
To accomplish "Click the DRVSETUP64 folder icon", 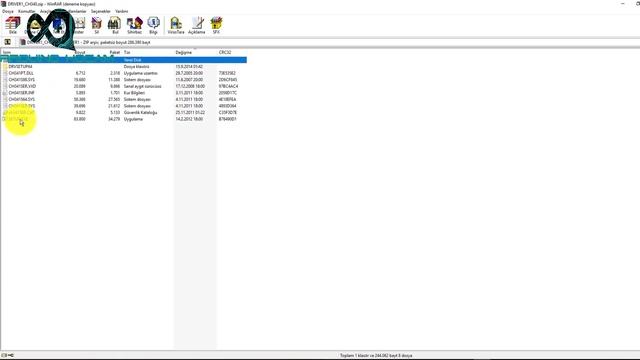I will [5, 66].
